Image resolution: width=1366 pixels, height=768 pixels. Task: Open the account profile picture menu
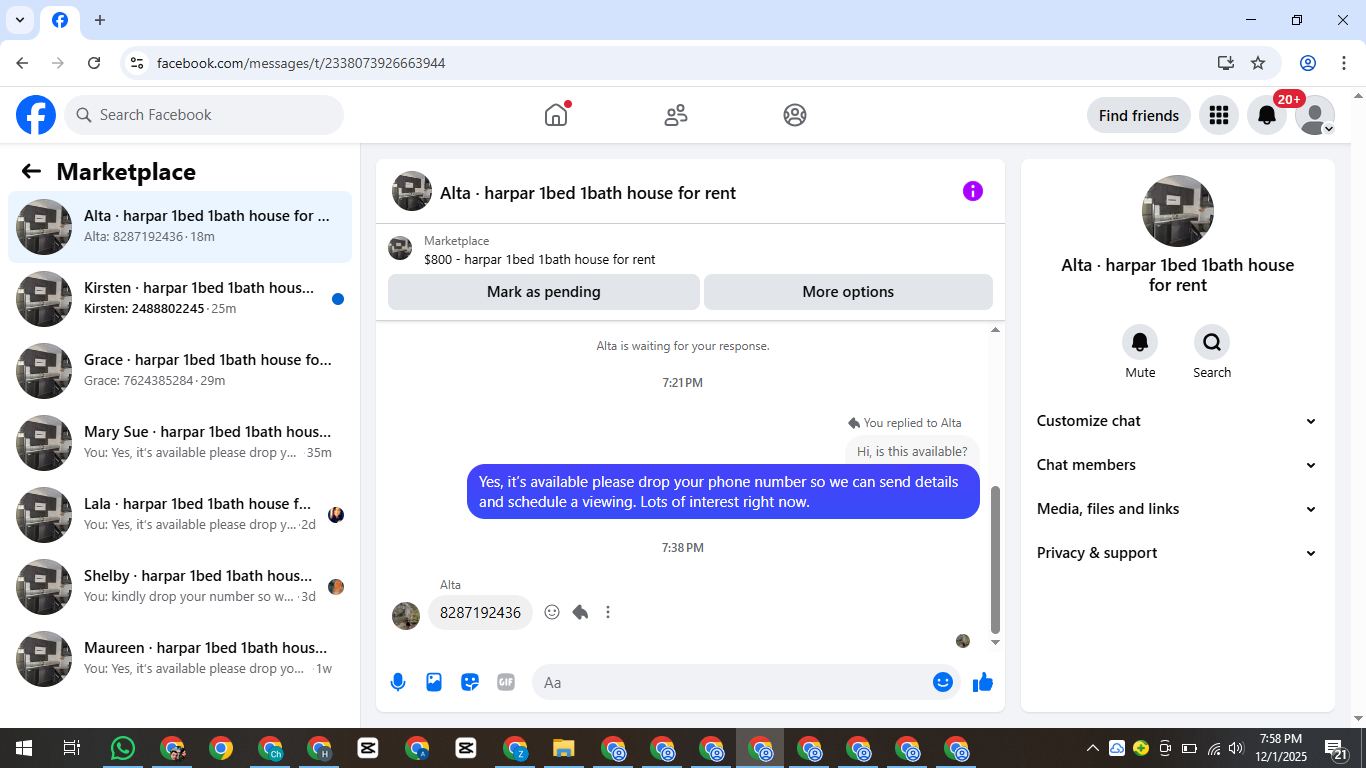click(x=1315, y=115)
